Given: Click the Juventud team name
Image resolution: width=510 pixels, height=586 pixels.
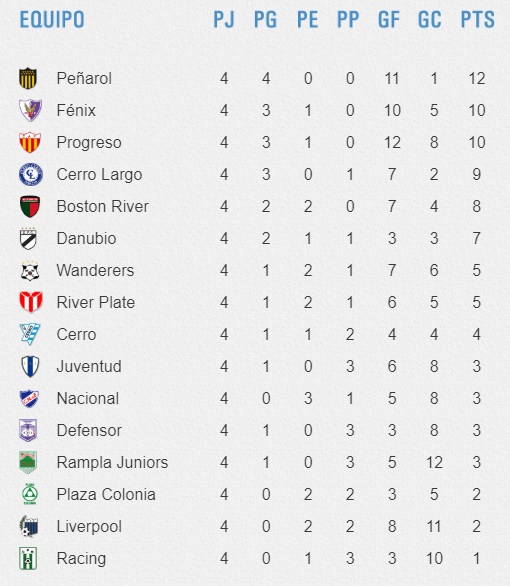Looking at the screenshot, I should click(x=89, y=366).
